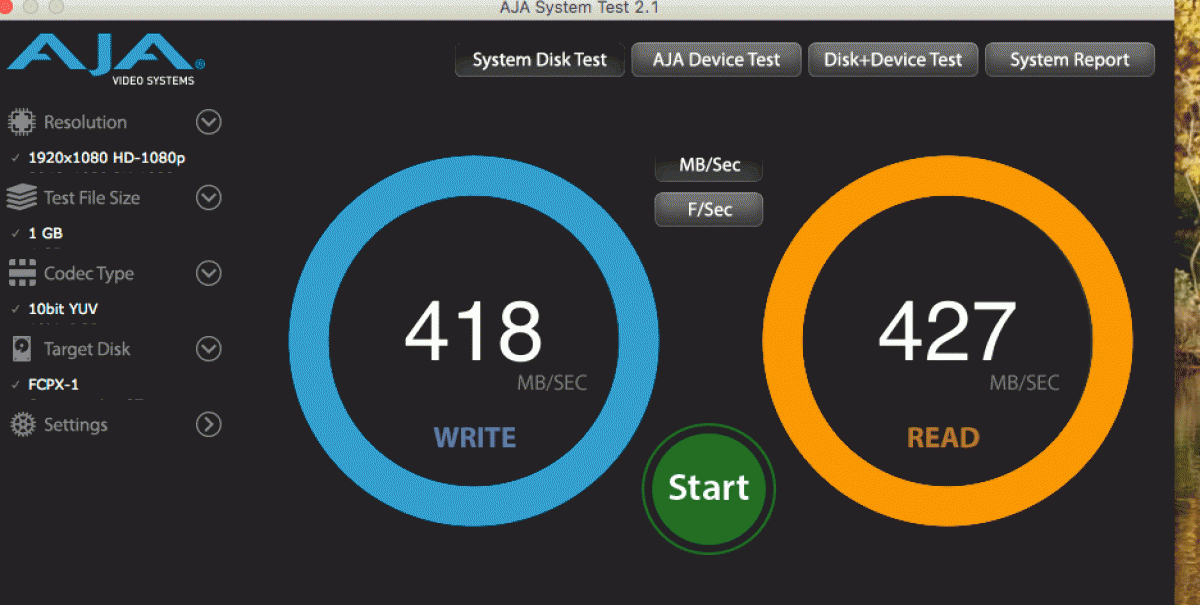Click the 418 write speed value
The image size is (1200, 605).
coord(473,331)
